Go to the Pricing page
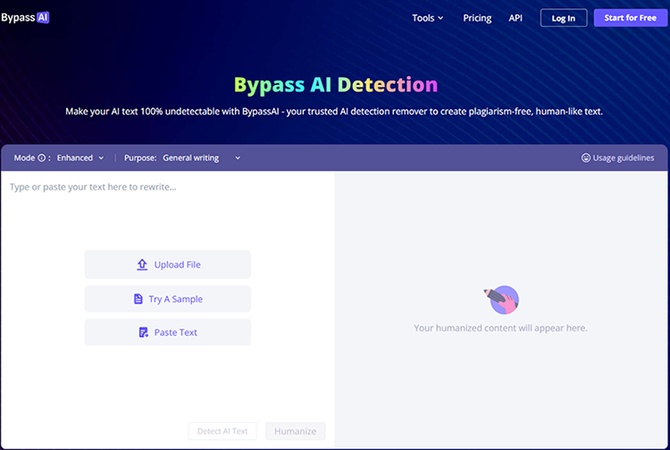Screen dimensions: 670x450 pyautogui.click(x=477, y=18)
